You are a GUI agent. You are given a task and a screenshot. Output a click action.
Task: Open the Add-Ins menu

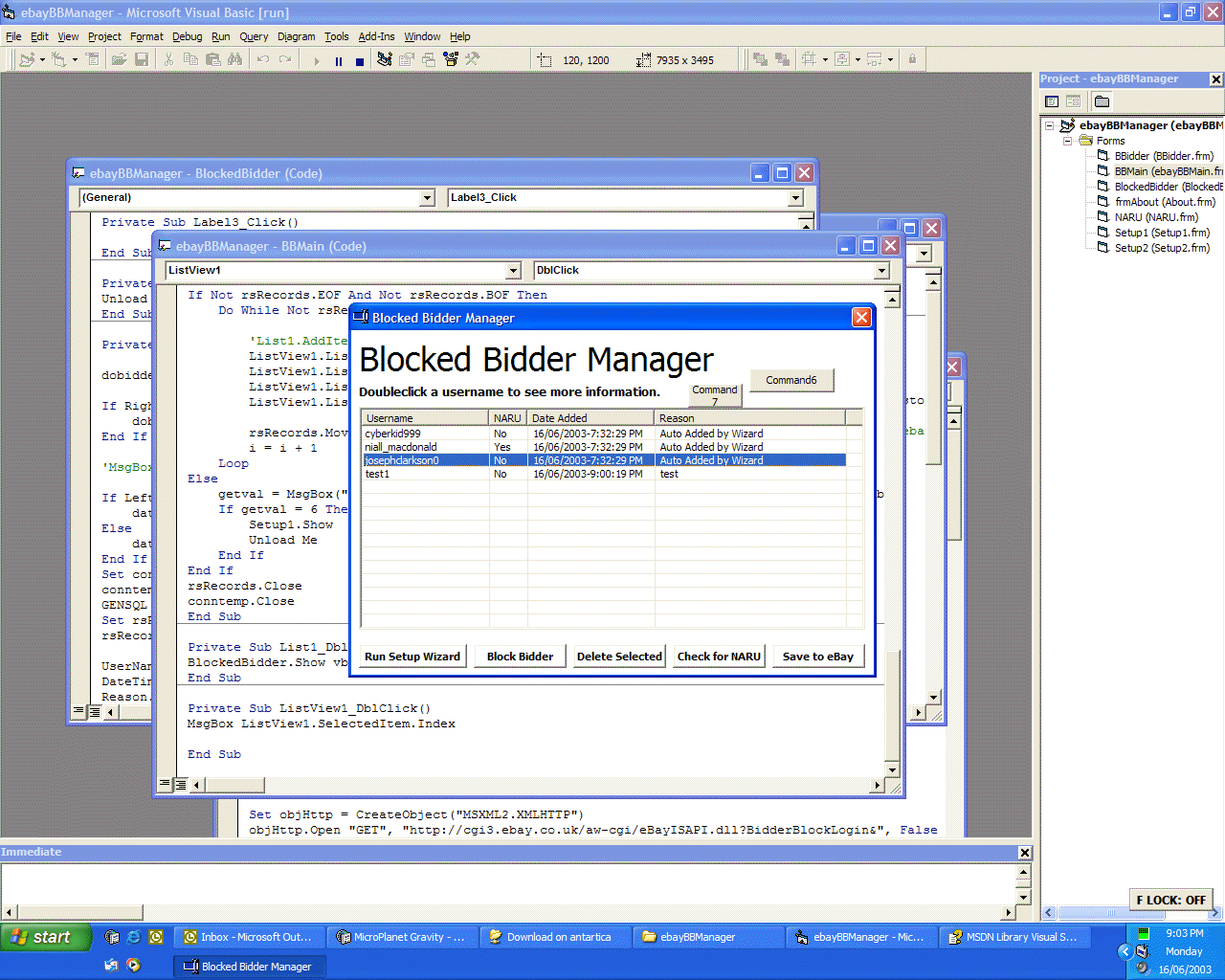376,36
